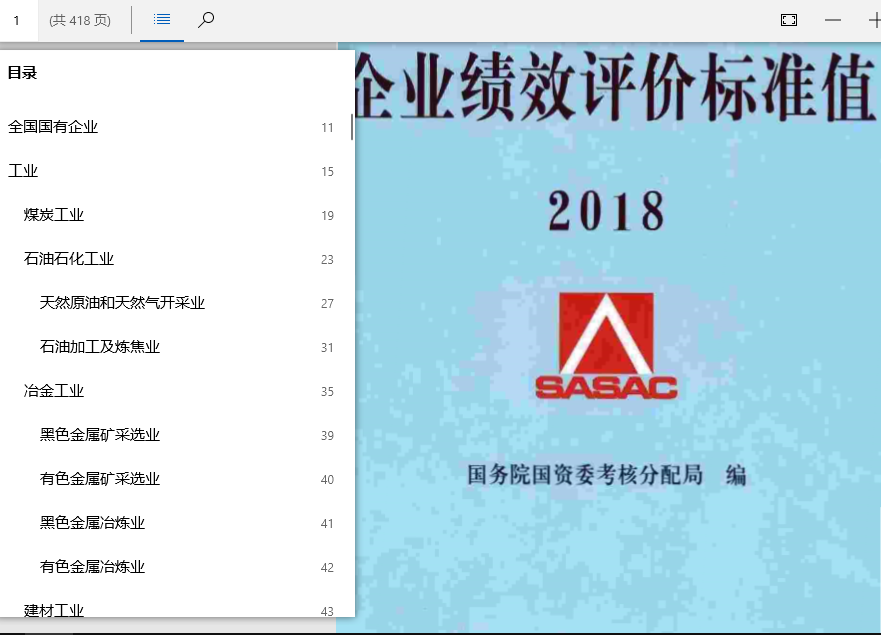Screen dimensions: 881x635
Task: Click the cover title 企业绩效评价标准值
Action: pyautogui.click(x=616, y=87)
